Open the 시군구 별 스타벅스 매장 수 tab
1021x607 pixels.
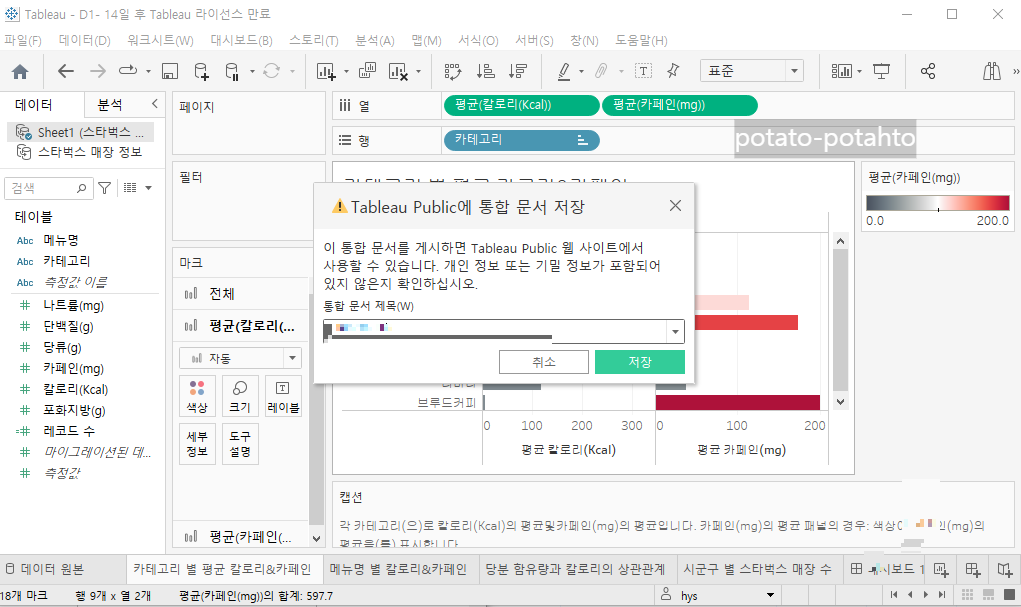coord(757,569)
